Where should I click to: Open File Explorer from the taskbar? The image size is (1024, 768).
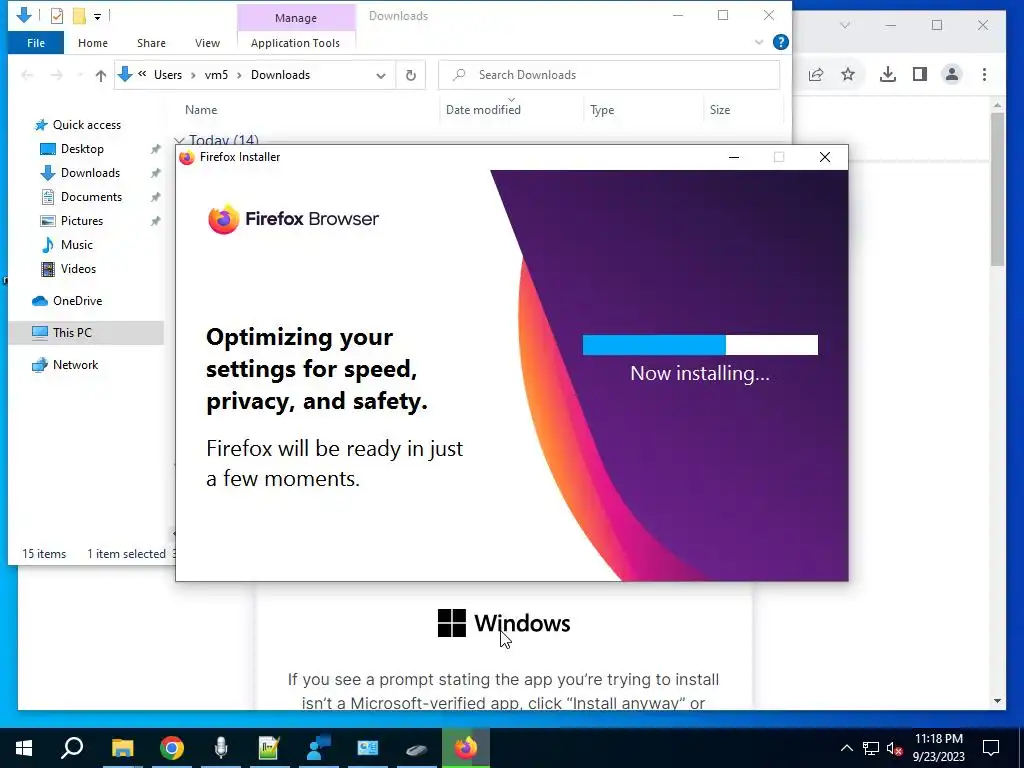point(122,748)
